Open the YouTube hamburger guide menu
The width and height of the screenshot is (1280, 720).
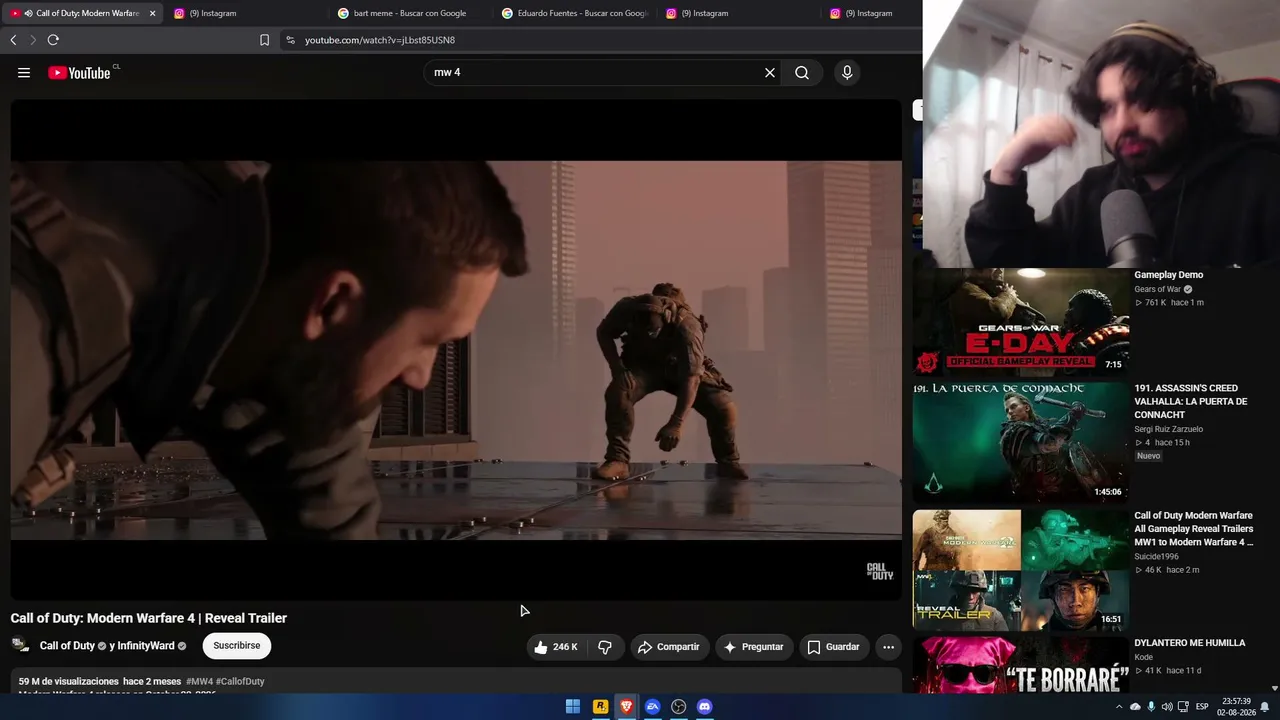24,73
